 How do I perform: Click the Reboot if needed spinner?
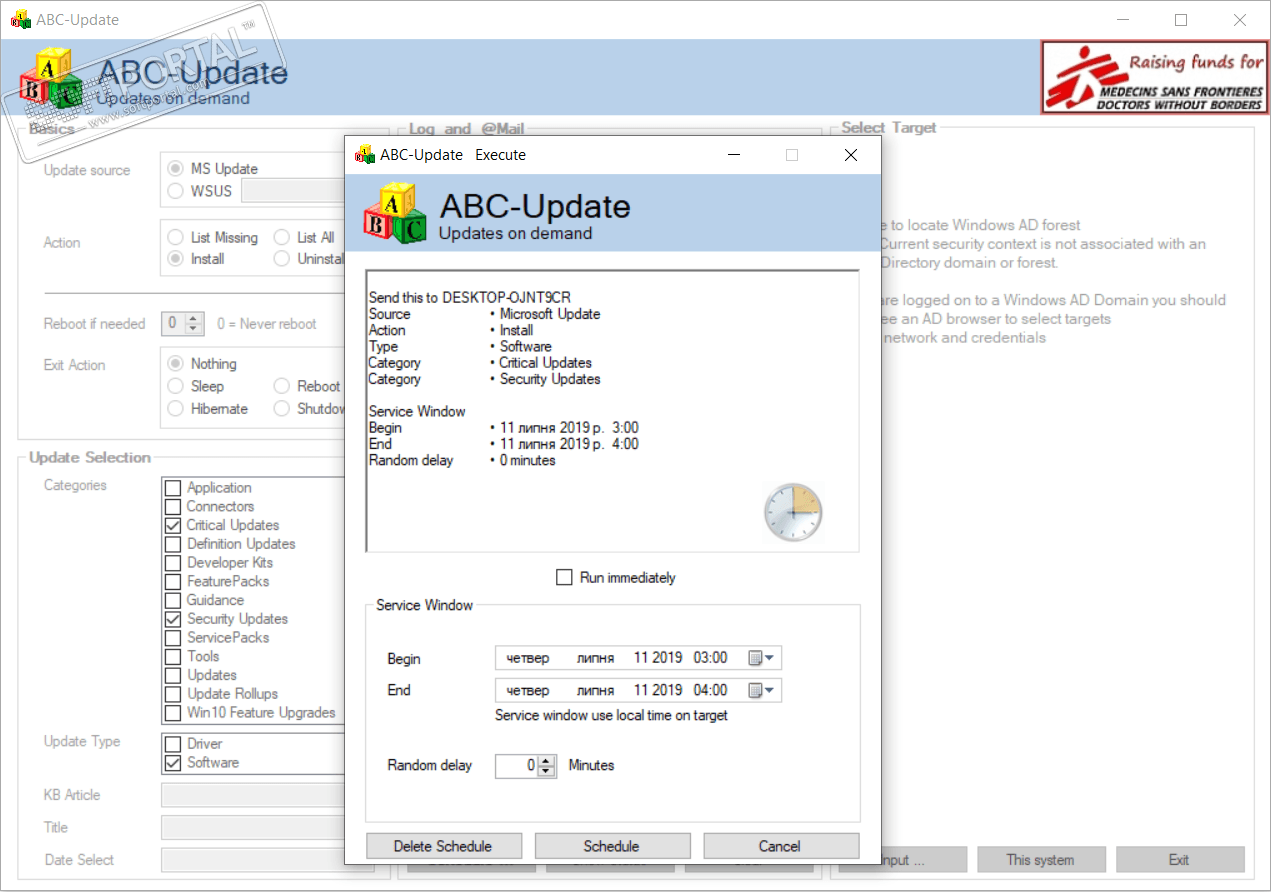coord(194,324)
